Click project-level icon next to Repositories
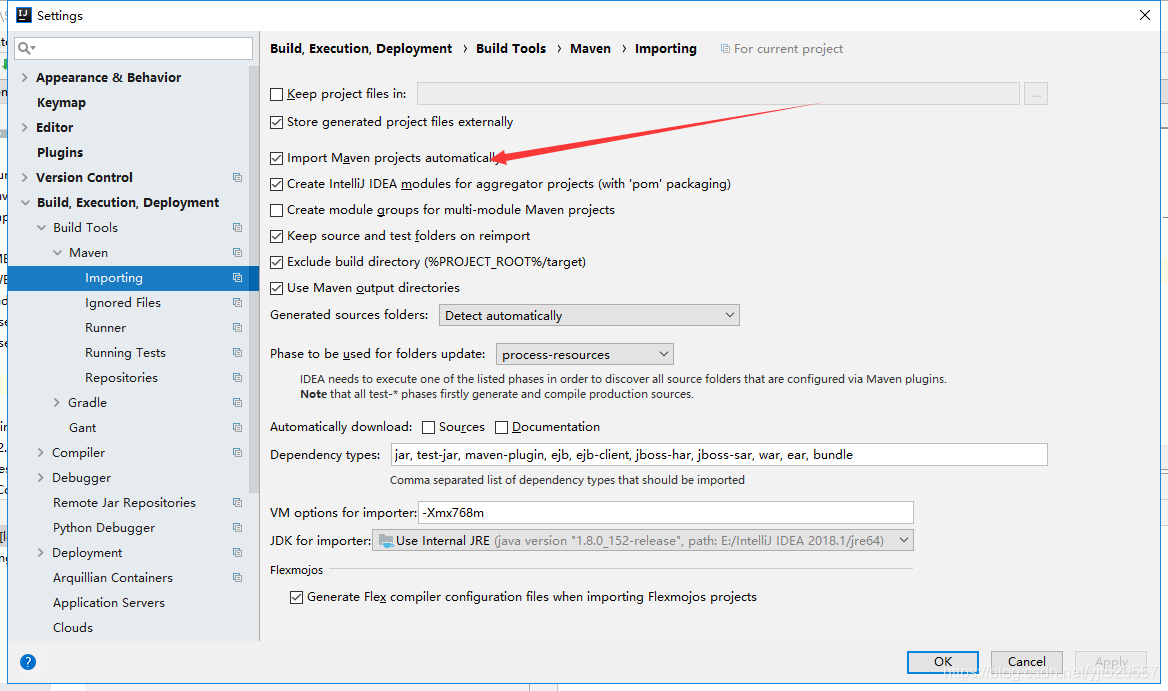The image size is (1168, 691). pos(238,378)
